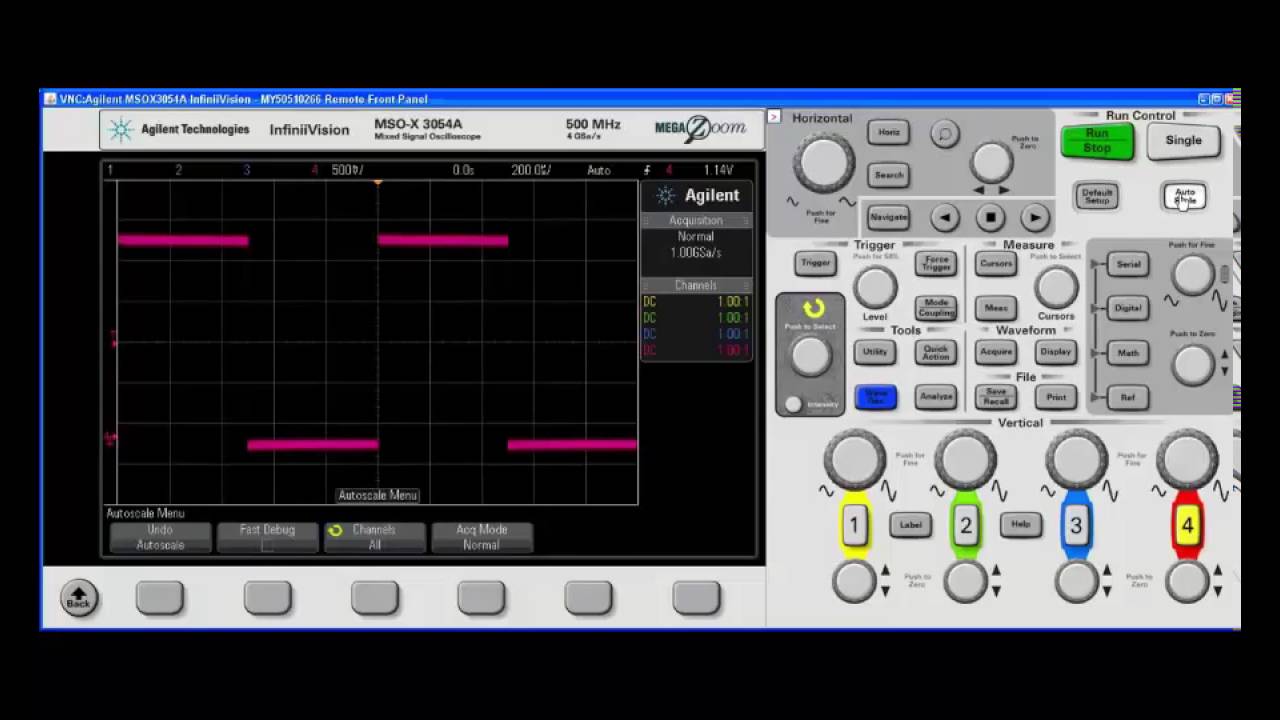Screen dimensions: 1280x720
Task: Click the serial/digital multiplexed scale knob
Action: pos(1192,276)
